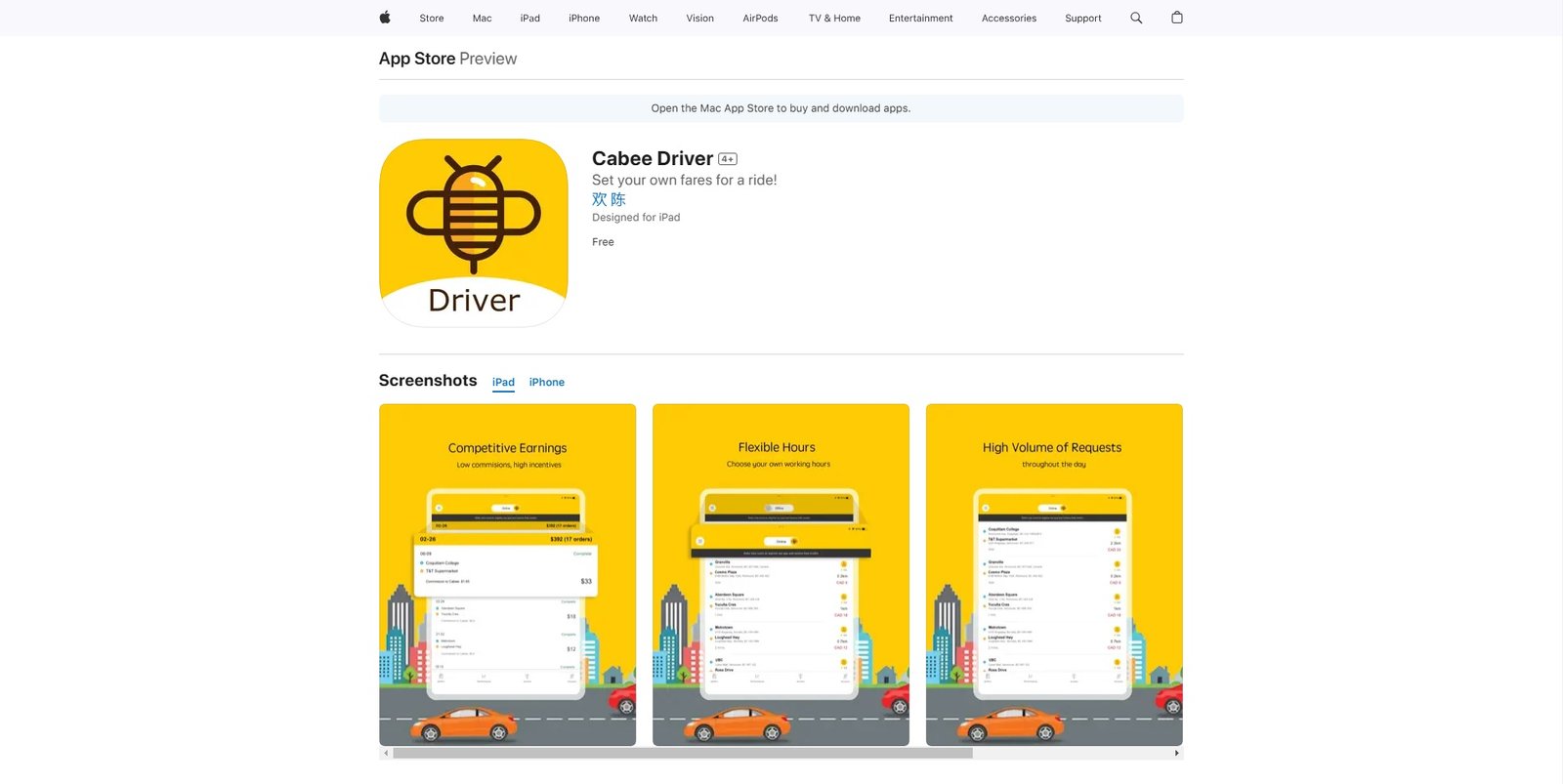The image size is (1563, 784).
Task: Click the Screenshots section heading
Action: pos(428,381)
